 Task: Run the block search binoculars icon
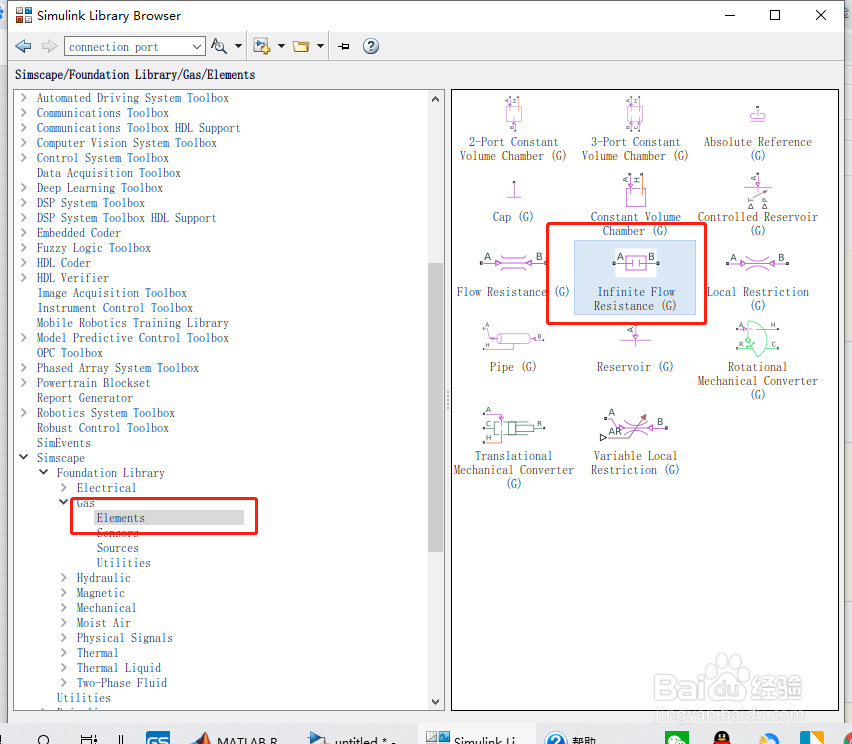[218, 46]
